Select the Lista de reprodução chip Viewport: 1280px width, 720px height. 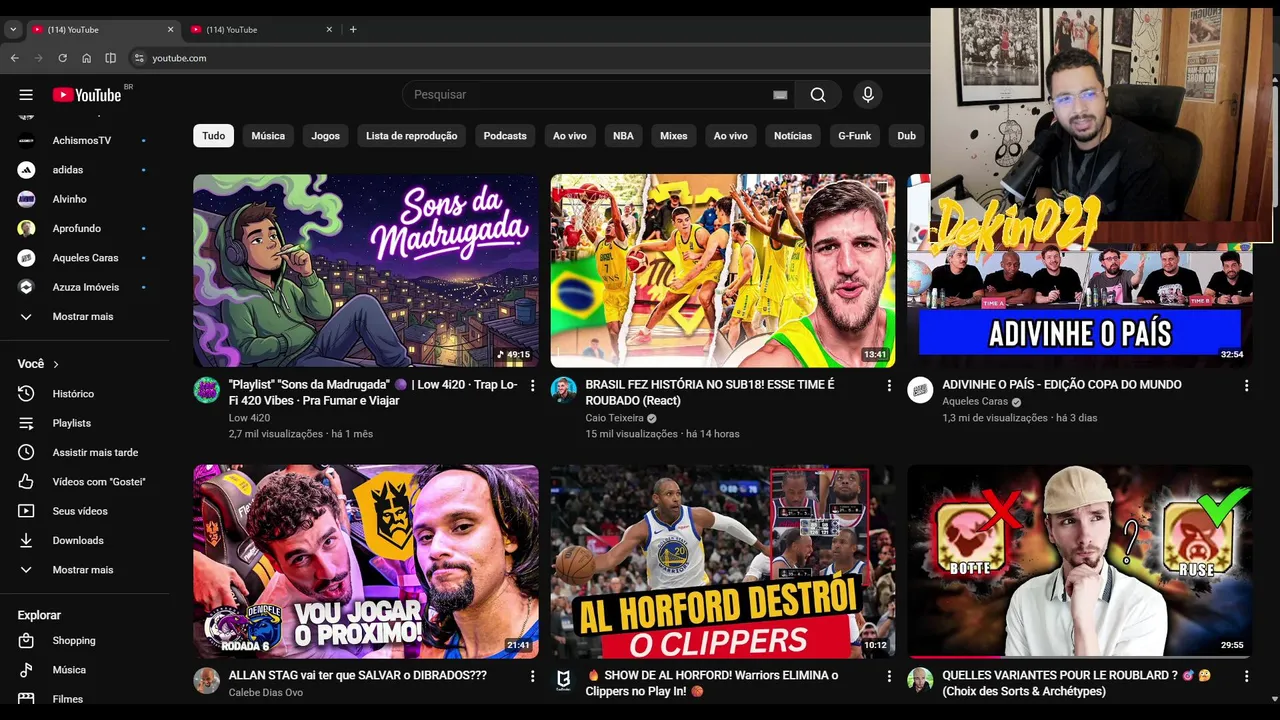pyautogui.click(x=411, y=136)
